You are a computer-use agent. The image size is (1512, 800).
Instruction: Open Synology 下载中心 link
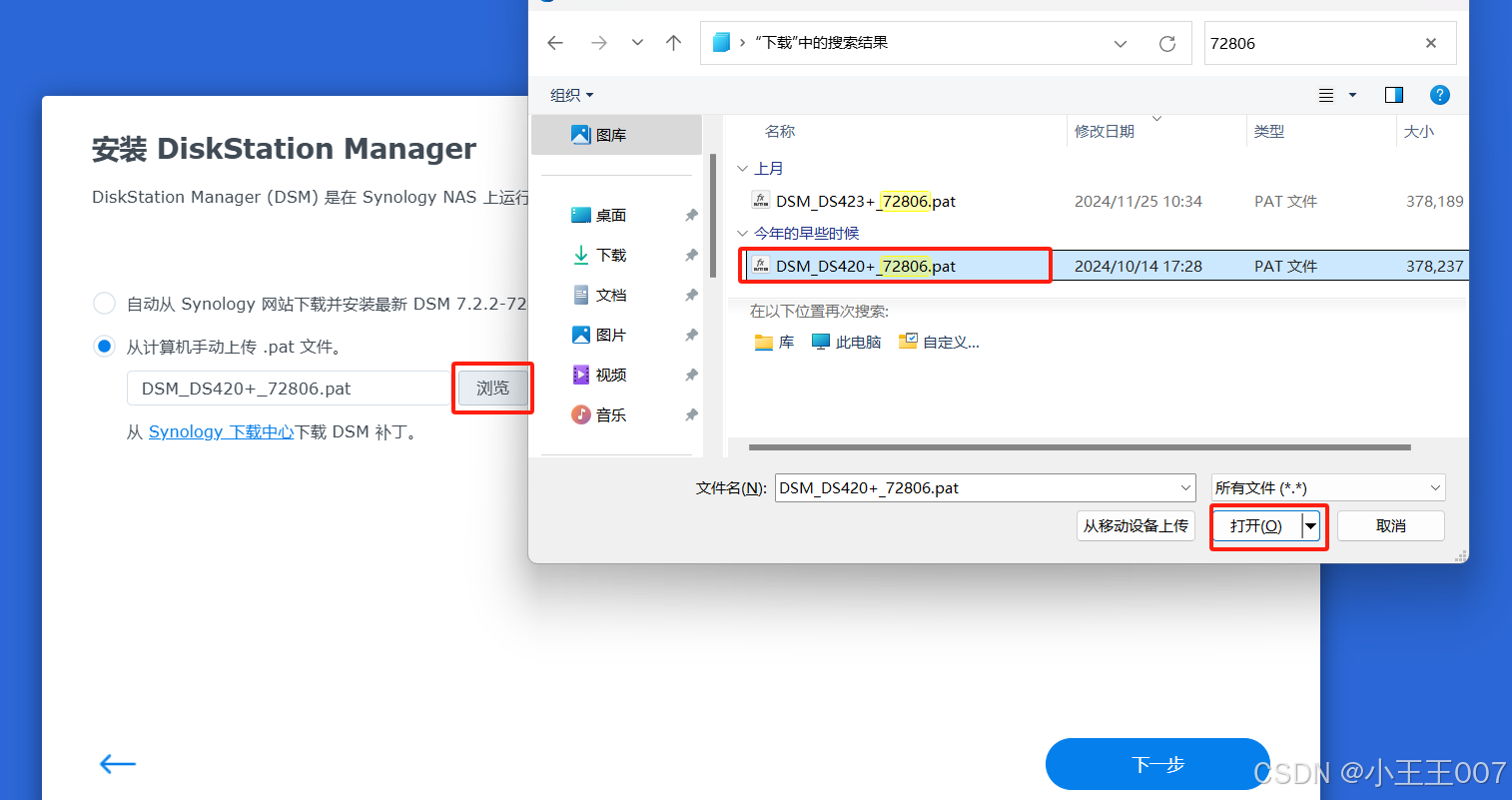(221, 431)
